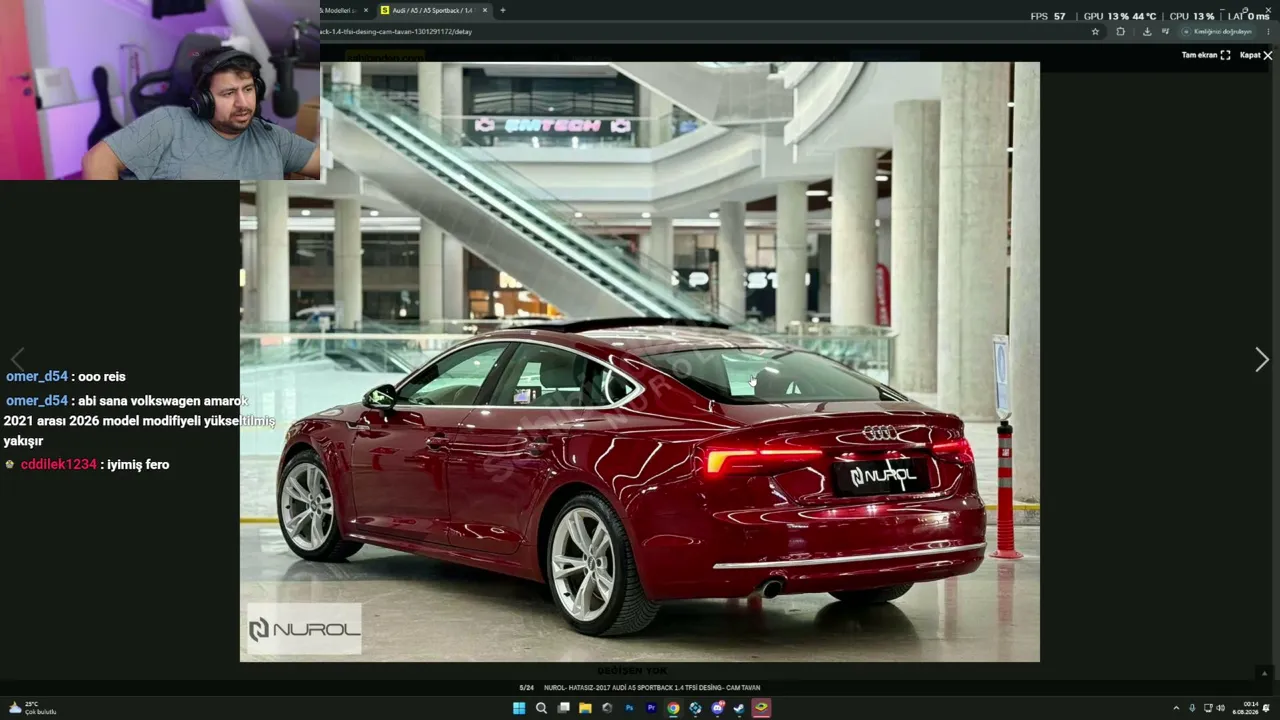Click the CPU 13 % overlay readout
This screenshot has height=720, width=1280.
pos(1192,16)
